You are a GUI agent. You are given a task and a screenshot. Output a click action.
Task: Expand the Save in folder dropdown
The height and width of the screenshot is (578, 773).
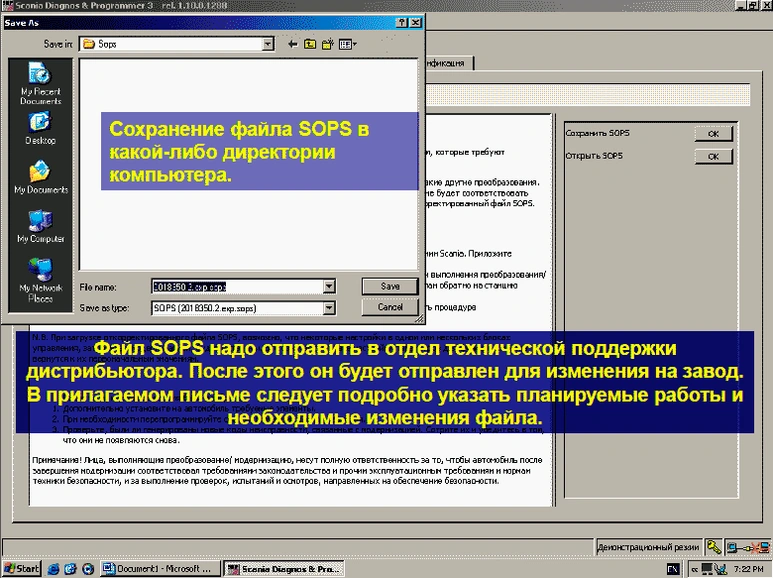point(268,44)
